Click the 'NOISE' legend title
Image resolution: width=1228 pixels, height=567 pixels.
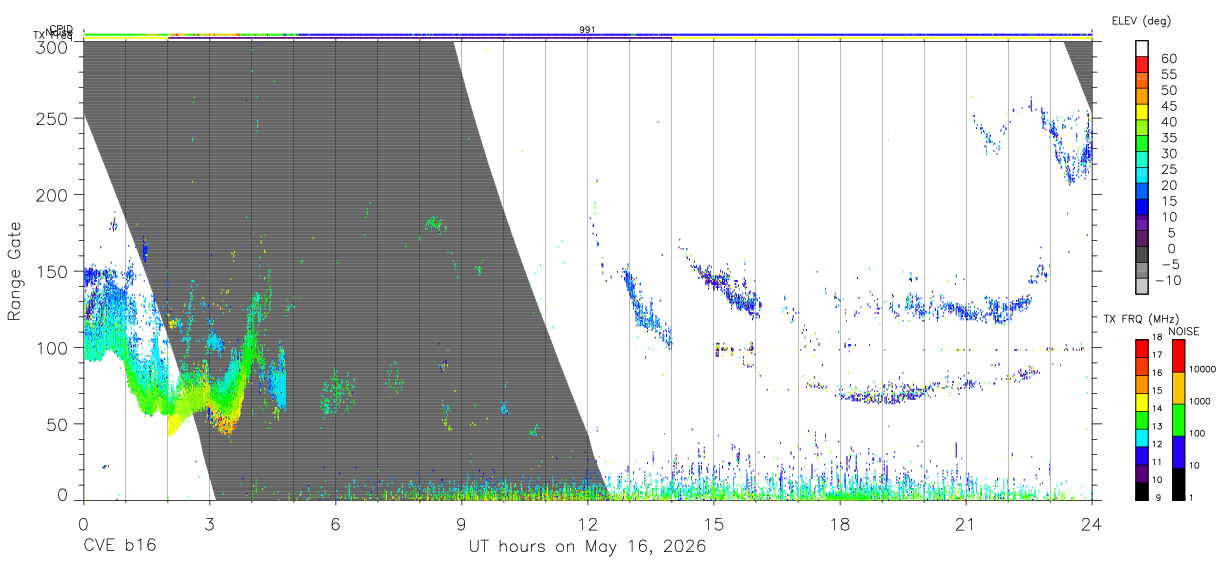(x=1183, y=331)
